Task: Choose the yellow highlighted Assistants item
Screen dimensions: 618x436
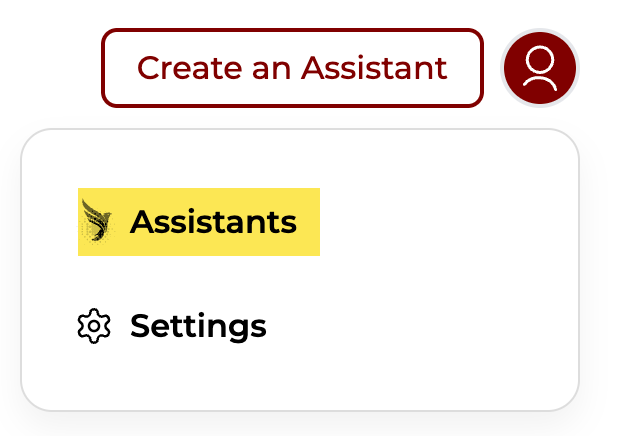Action: [199, 222]
